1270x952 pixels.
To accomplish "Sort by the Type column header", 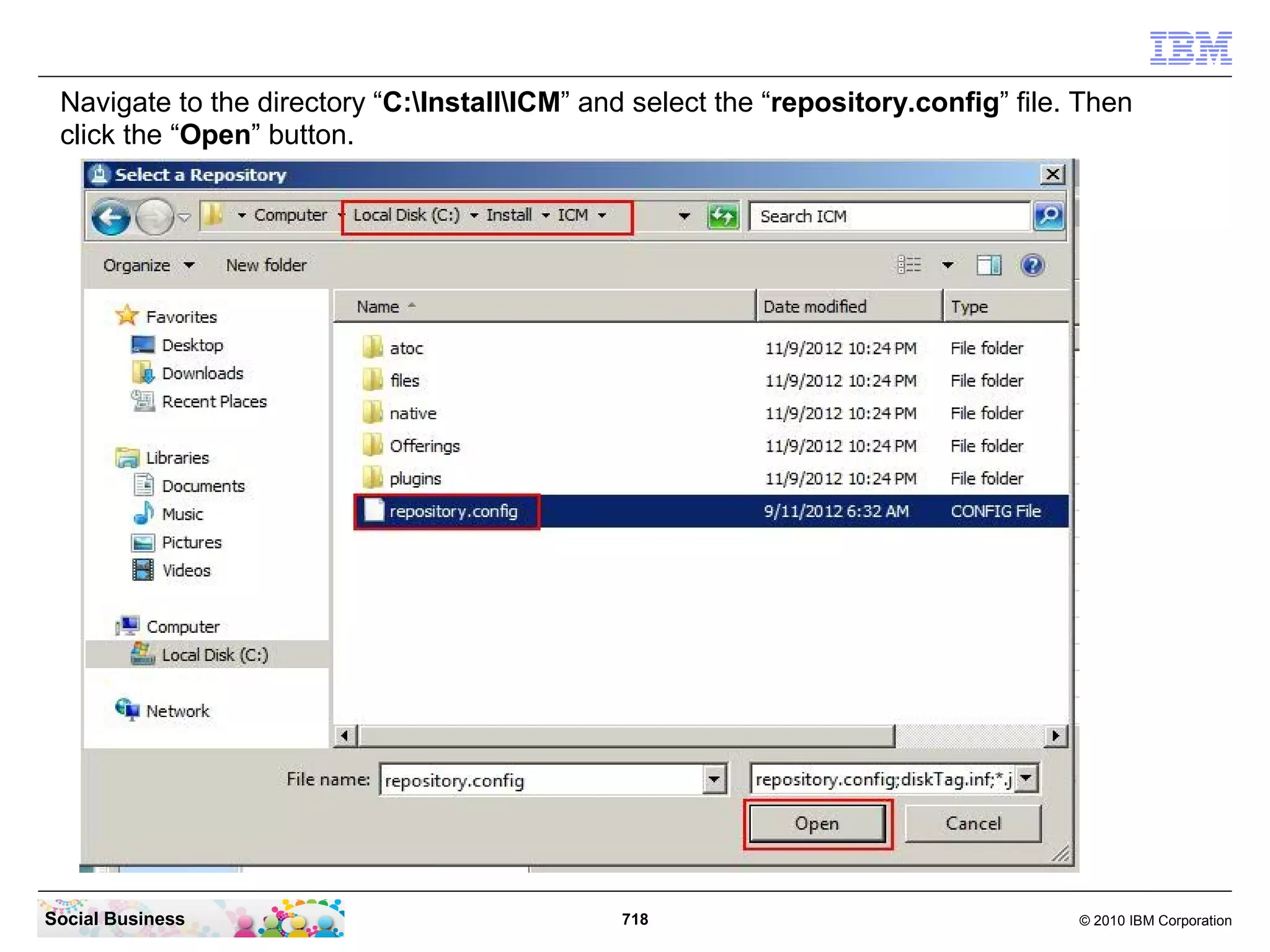I will pyautogui.click(x=1007, y=306).
